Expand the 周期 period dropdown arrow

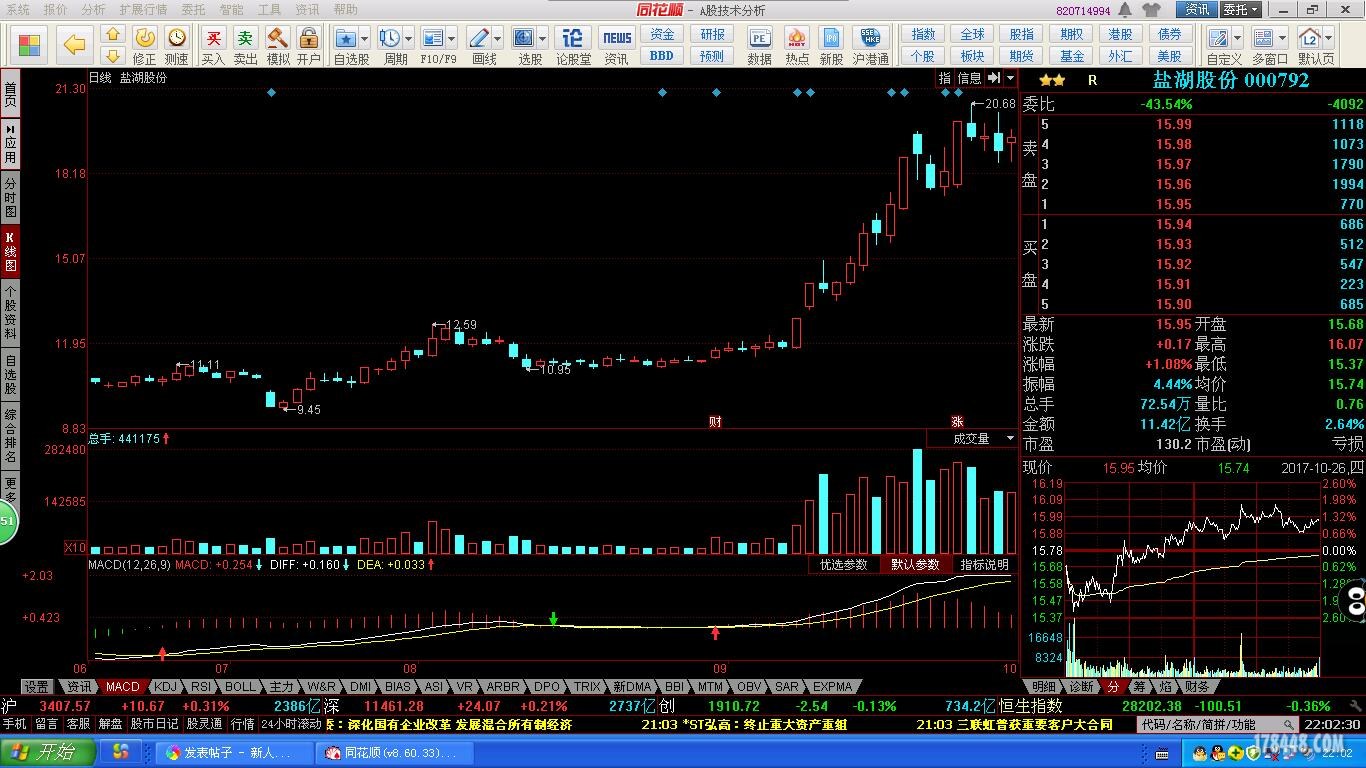point(408,39)
